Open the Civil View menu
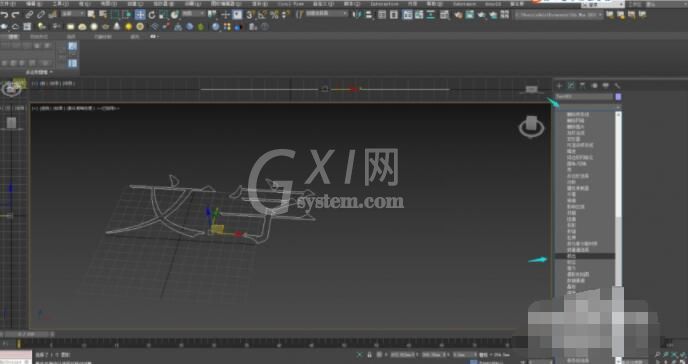The image size is (689, 364). (290, 4)
